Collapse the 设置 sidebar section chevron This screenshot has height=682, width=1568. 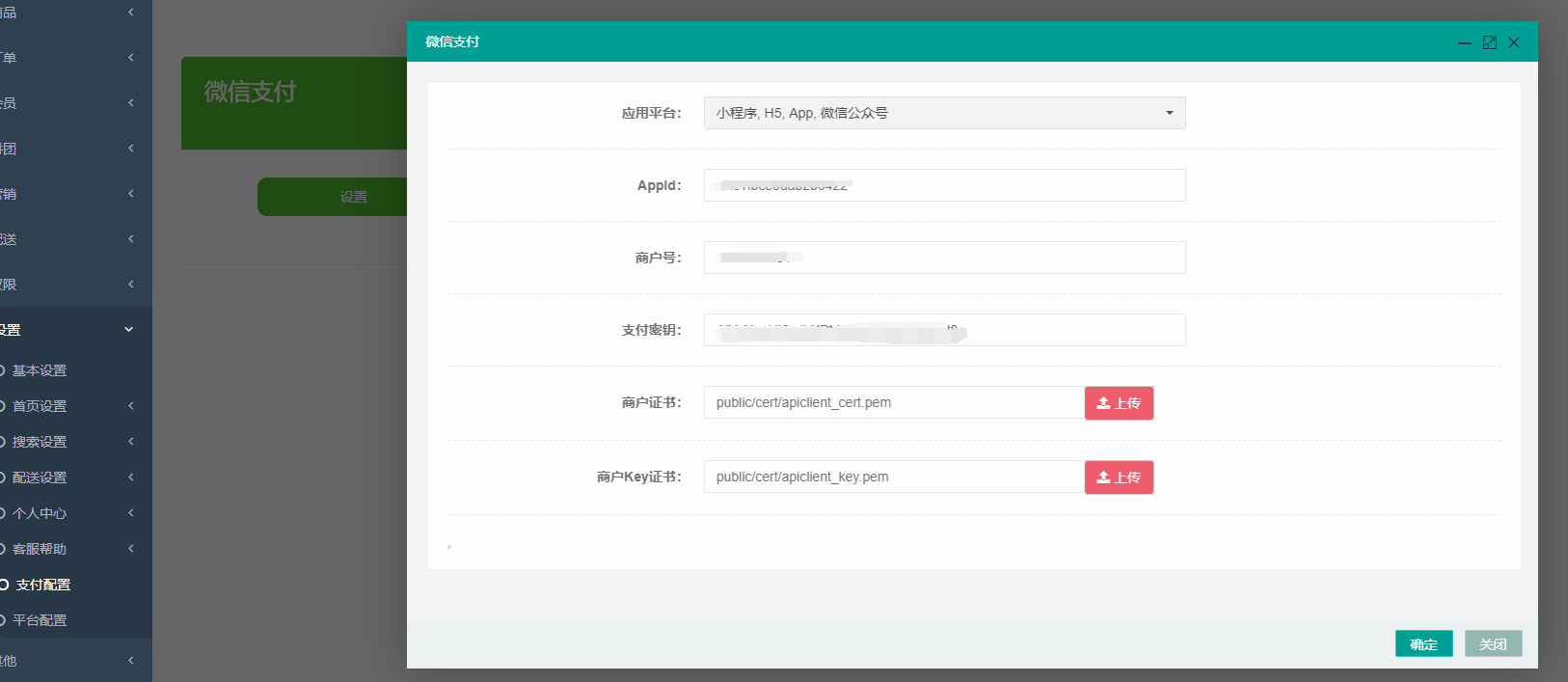(129, 330)
